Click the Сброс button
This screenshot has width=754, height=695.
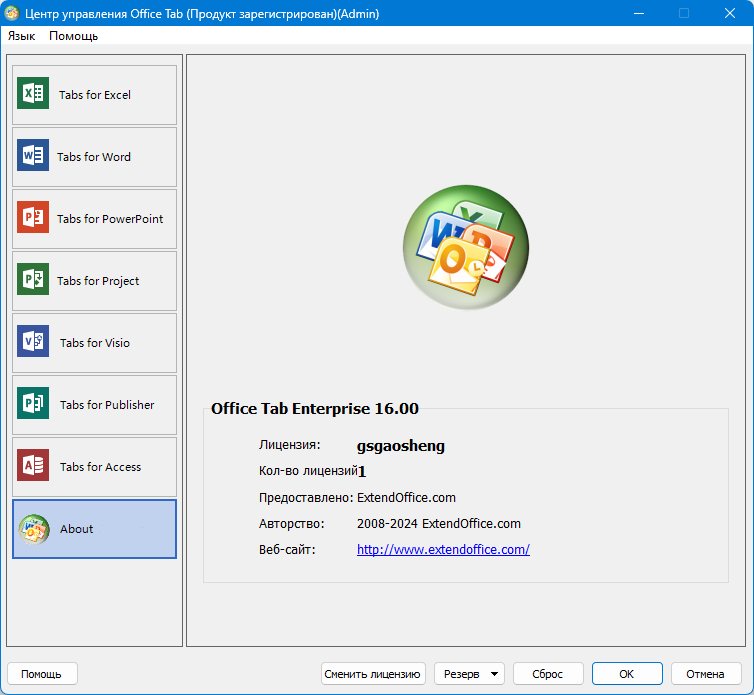pos(548,674)
